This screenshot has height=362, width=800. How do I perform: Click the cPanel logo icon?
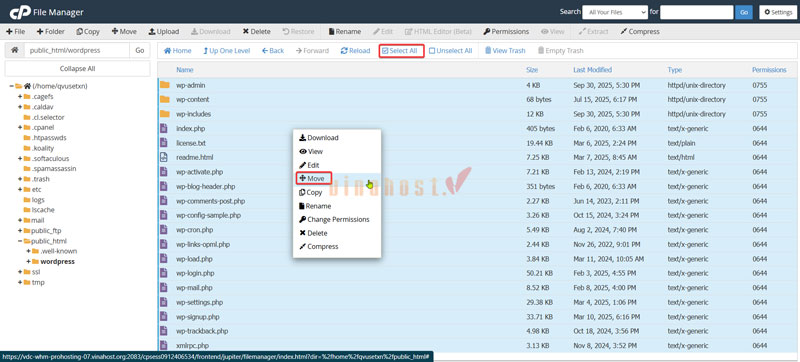pyautogui.click(x=19, y=12)
